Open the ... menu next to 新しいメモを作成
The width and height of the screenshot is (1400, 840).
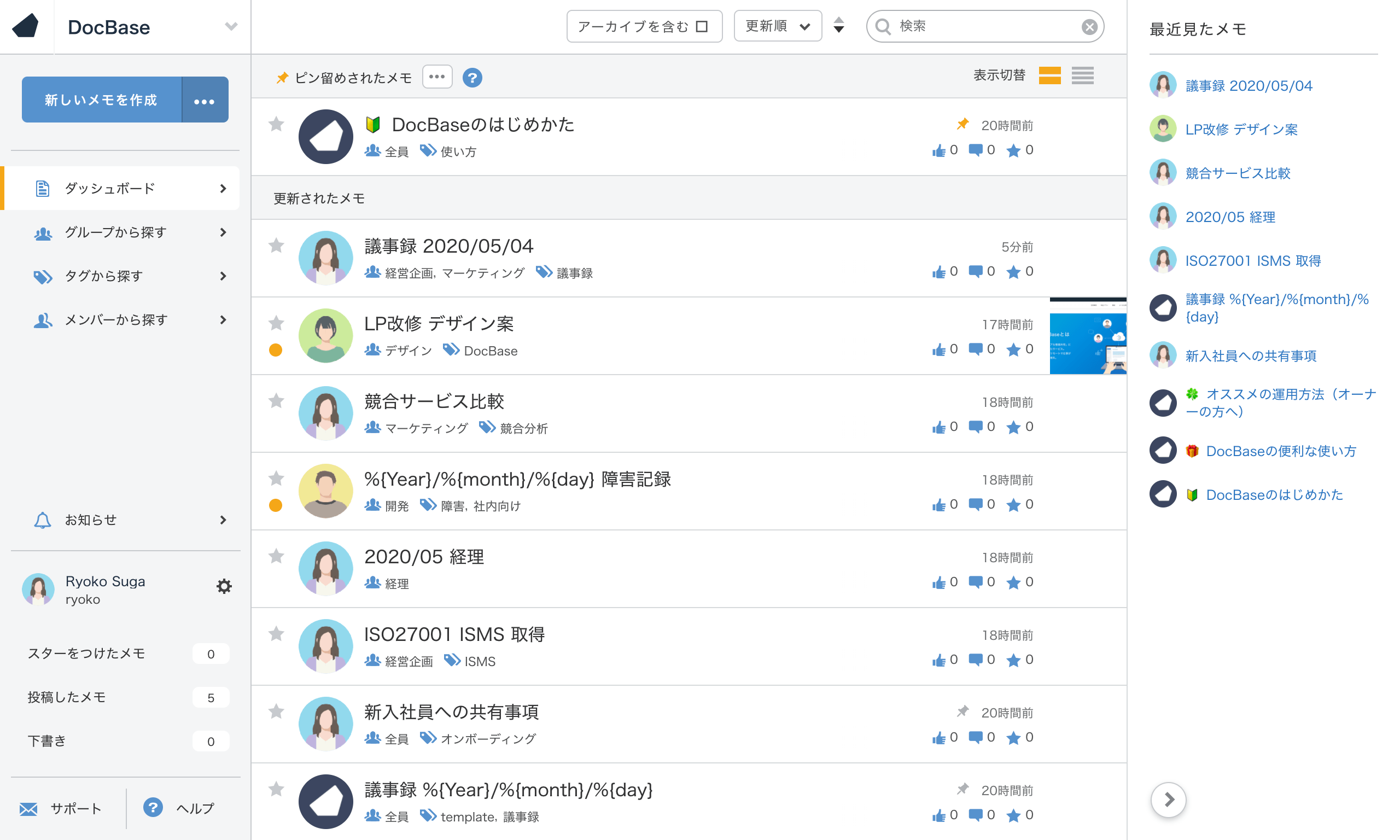point(205,100)
